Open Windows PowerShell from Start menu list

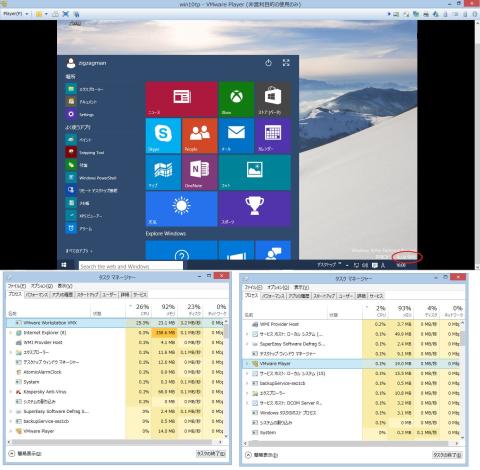click(91, 178)
